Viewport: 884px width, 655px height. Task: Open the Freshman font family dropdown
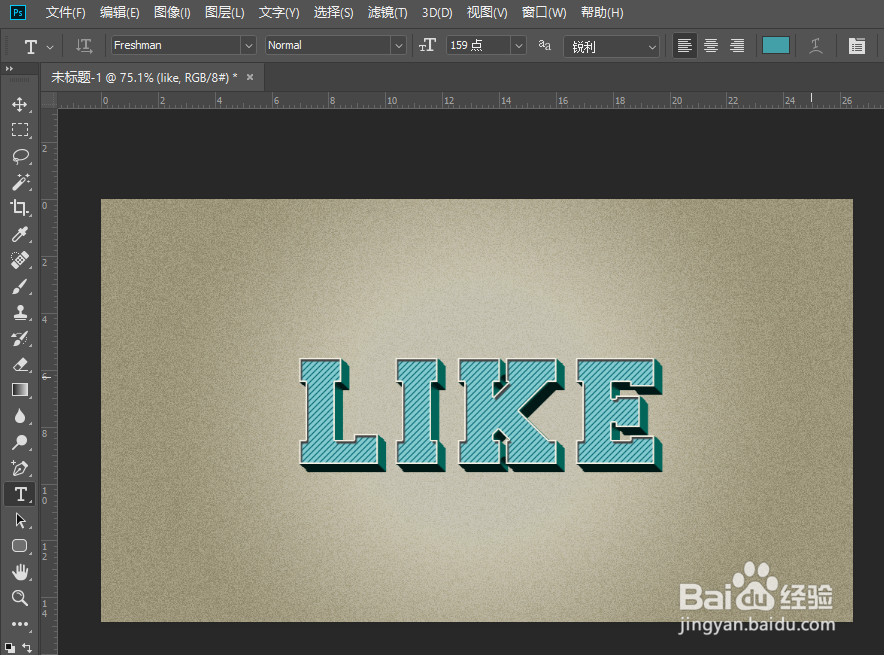click(249, 46)
